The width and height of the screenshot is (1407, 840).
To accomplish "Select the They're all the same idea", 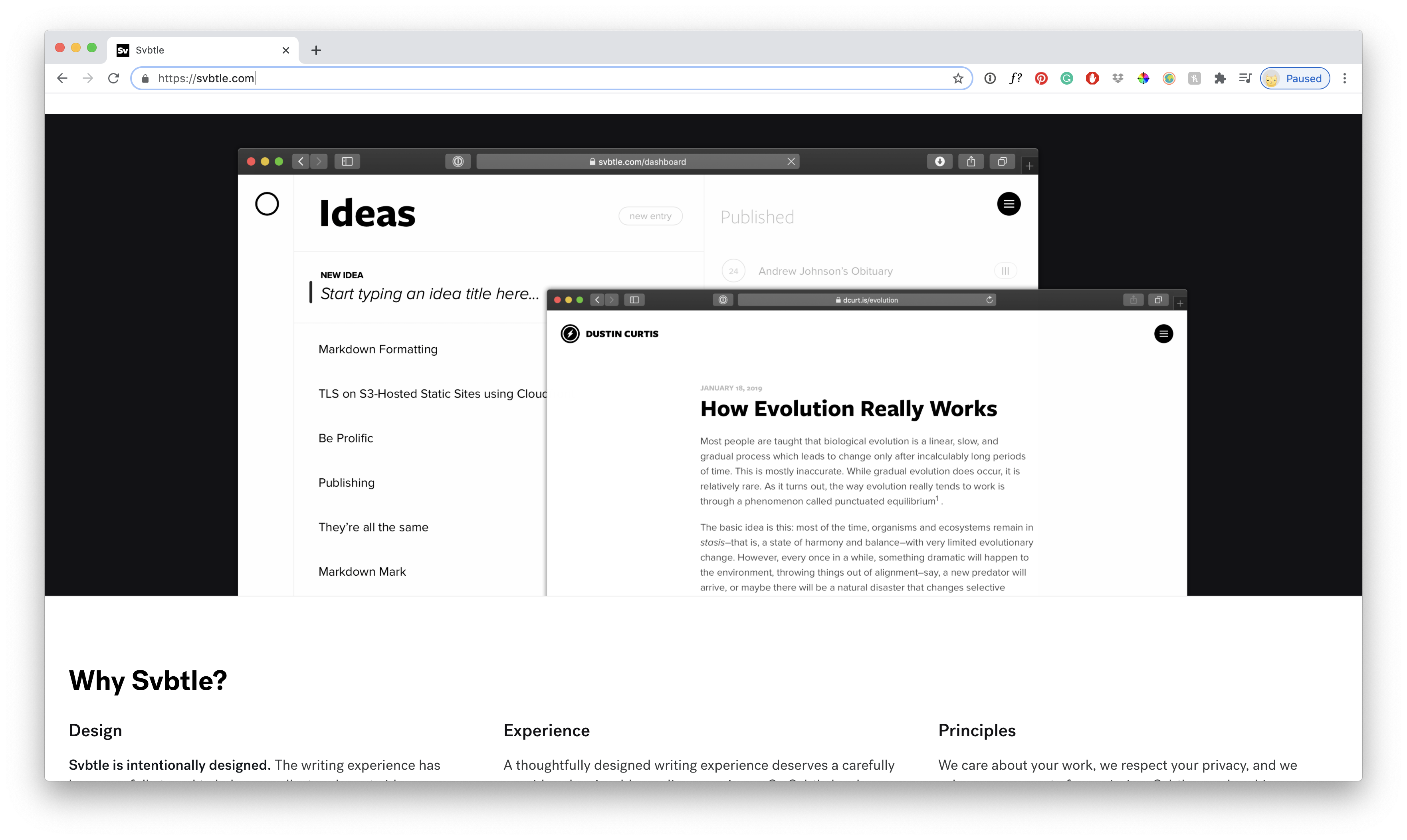I will click(373, 527).
